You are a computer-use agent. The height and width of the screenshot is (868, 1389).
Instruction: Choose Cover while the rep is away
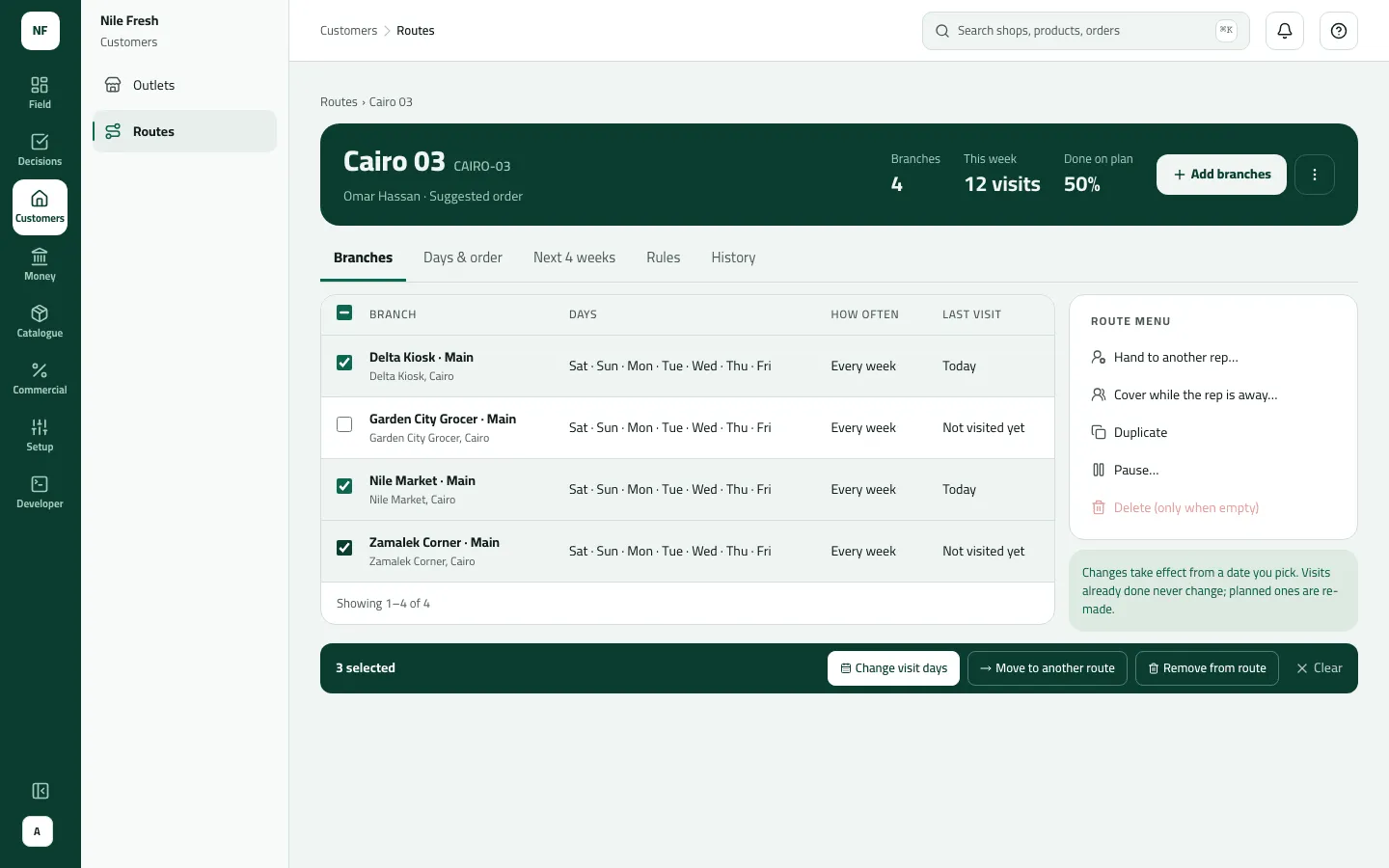coord(1213,394)
